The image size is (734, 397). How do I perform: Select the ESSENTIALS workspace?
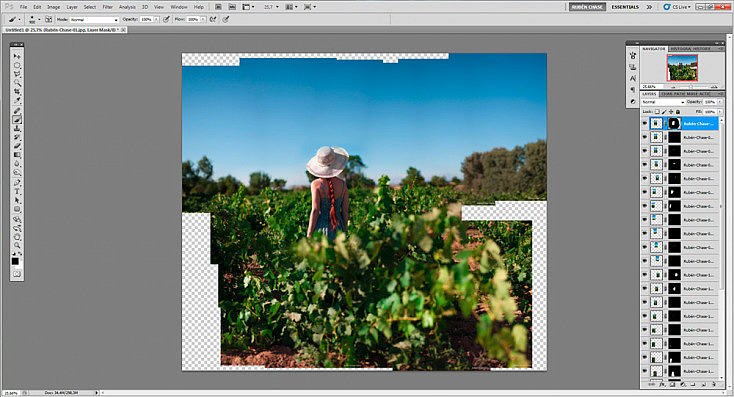[625, 7]
